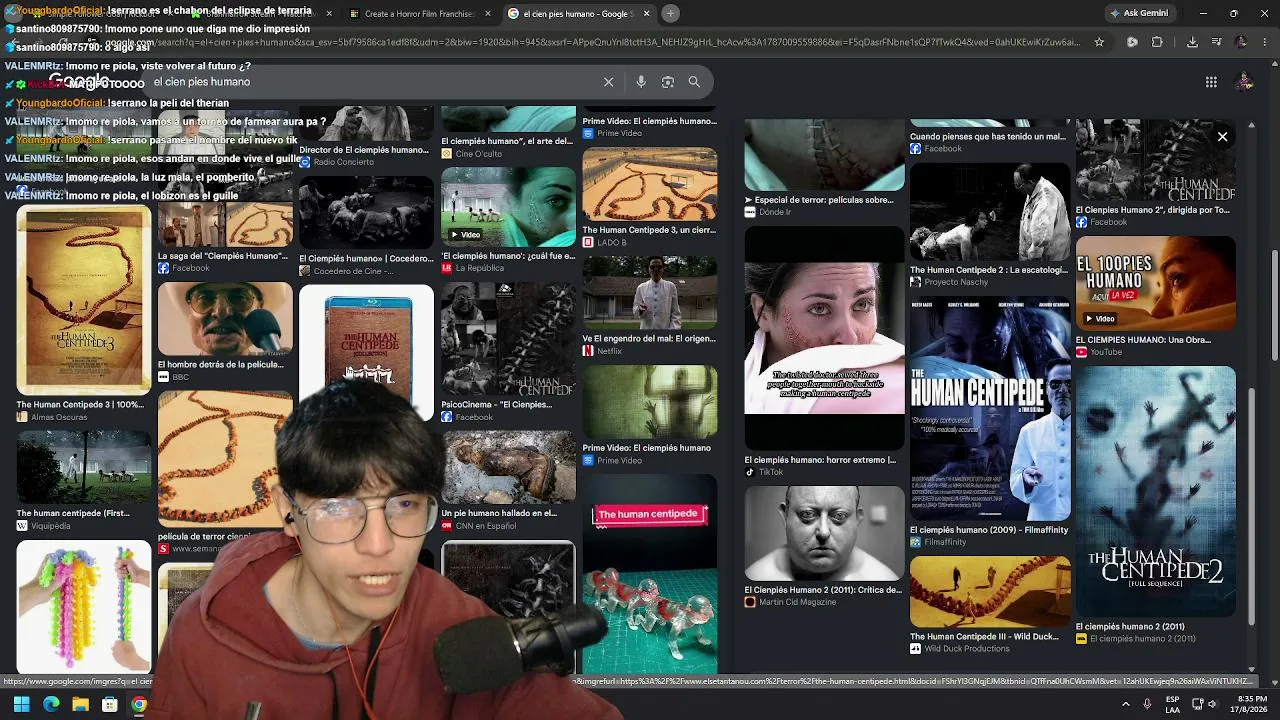1280x720 pixels.
Task: Close the image preview side panel
Action: click(x=1222, y=137)
